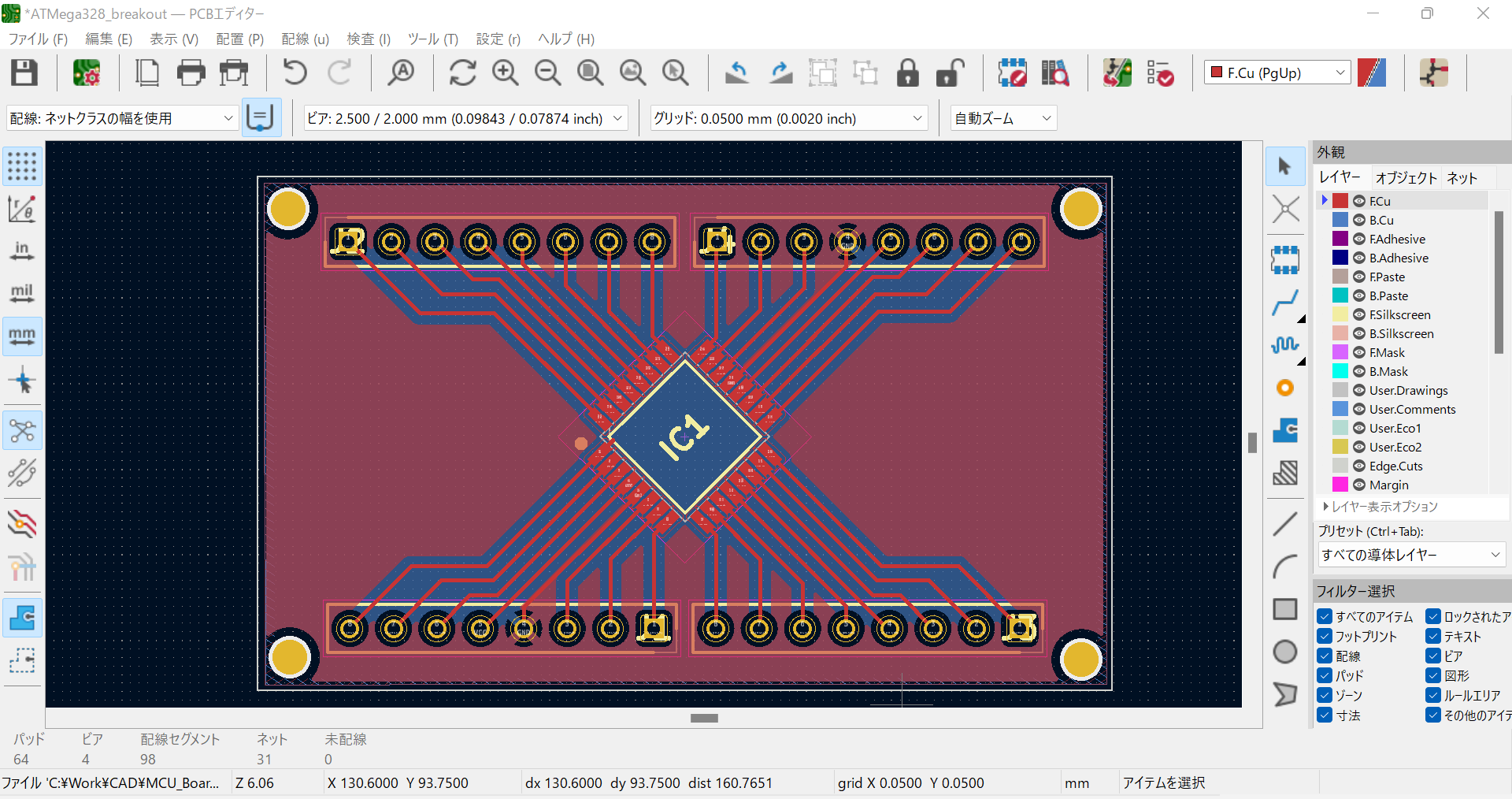The height and width of the screenshot is (799, 1512).
Task: Select the draw arc tool
Action: tap(1285, 567)
